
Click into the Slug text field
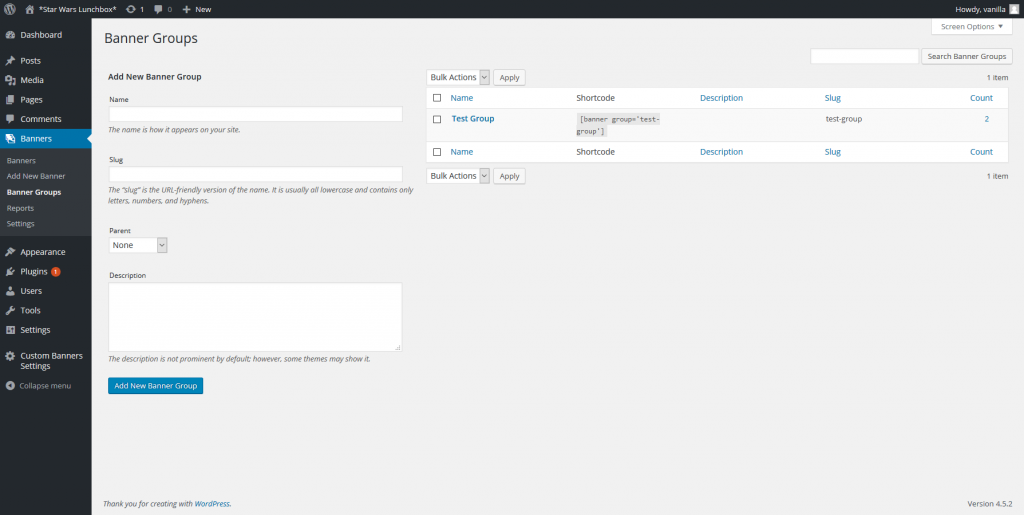click(x=255, y=174)
